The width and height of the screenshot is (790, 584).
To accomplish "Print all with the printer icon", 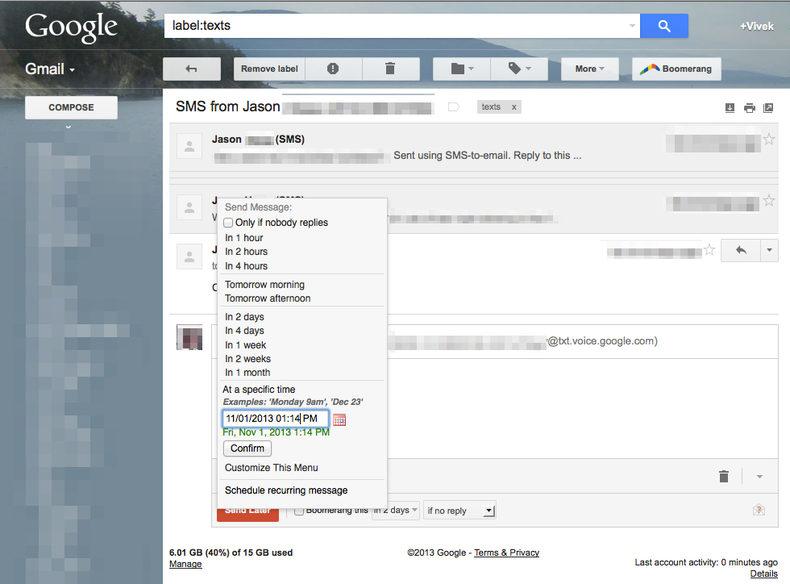I will pos(749,107).
